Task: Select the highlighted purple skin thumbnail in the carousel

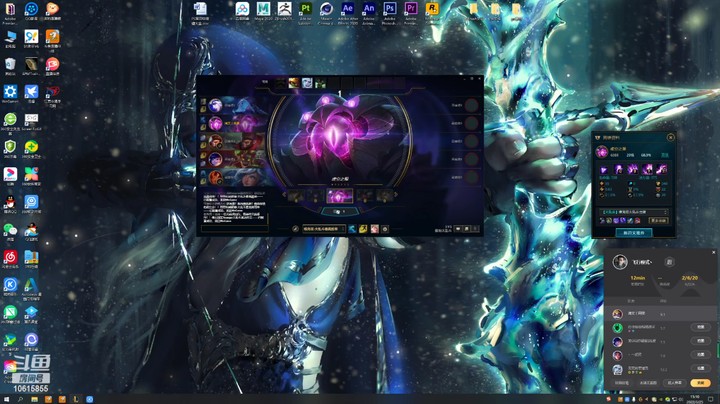Action: point(340,196)
